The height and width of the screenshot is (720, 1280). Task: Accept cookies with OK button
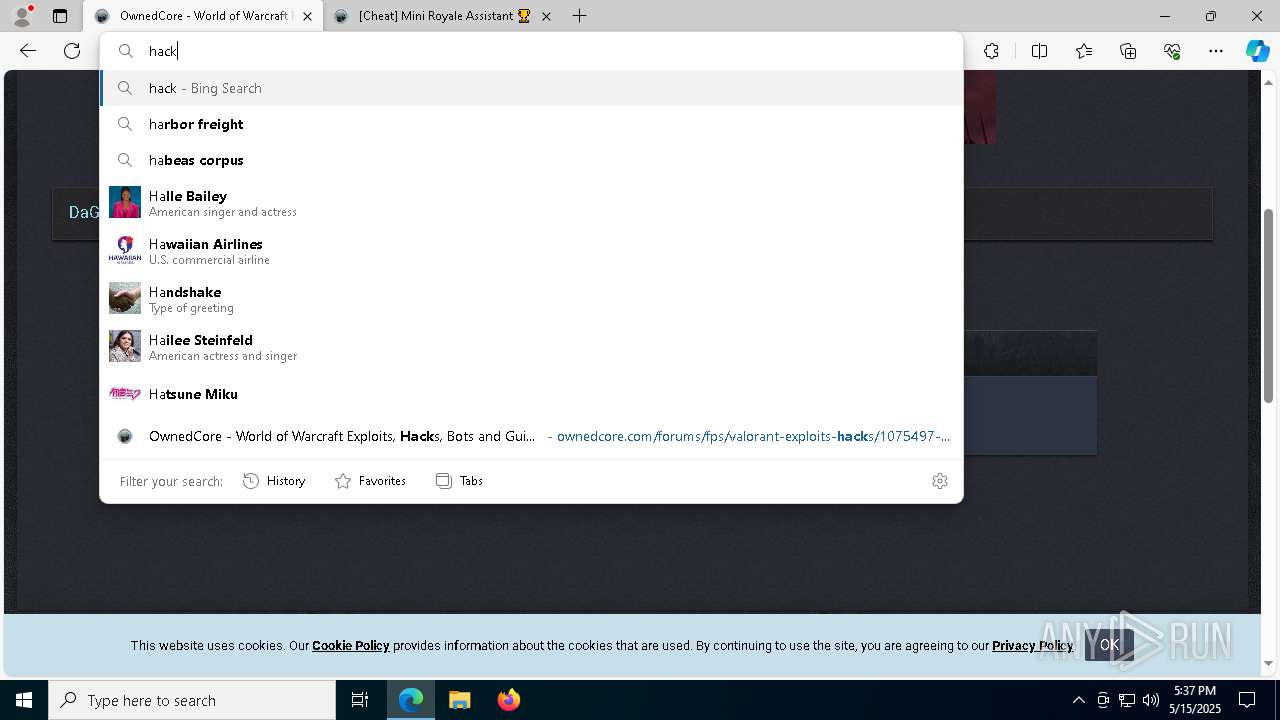coord(1109,645)
